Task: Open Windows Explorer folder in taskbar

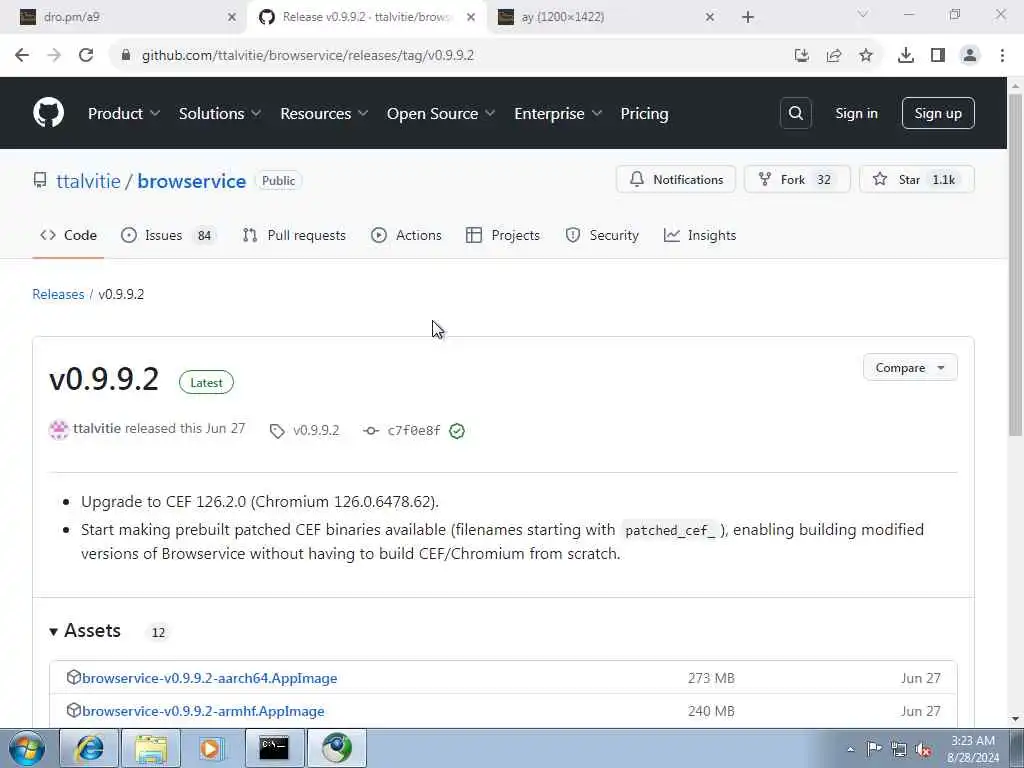Action: click(x=151, y=748)
